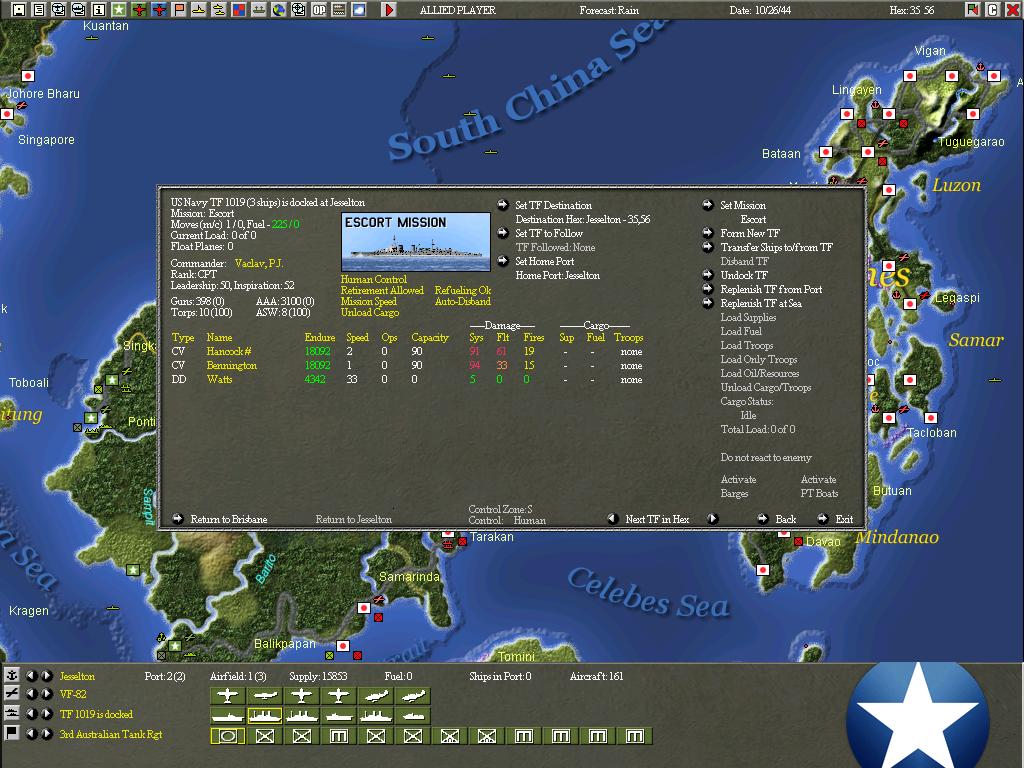The height and width of the screenshot is (768, 1024).
Task: Click the red and blue checkered icon
Action: (x=239, y=10)
